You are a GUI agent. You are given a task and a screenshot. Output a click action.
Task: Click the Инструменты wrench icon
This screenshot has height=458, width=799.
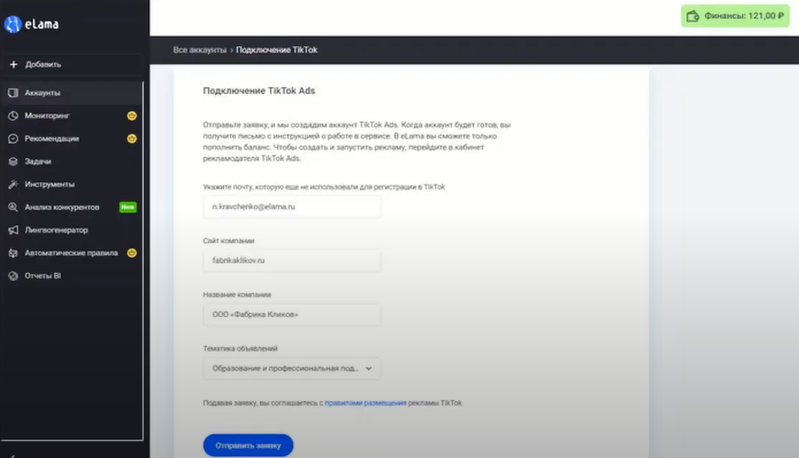pos(13,184)
